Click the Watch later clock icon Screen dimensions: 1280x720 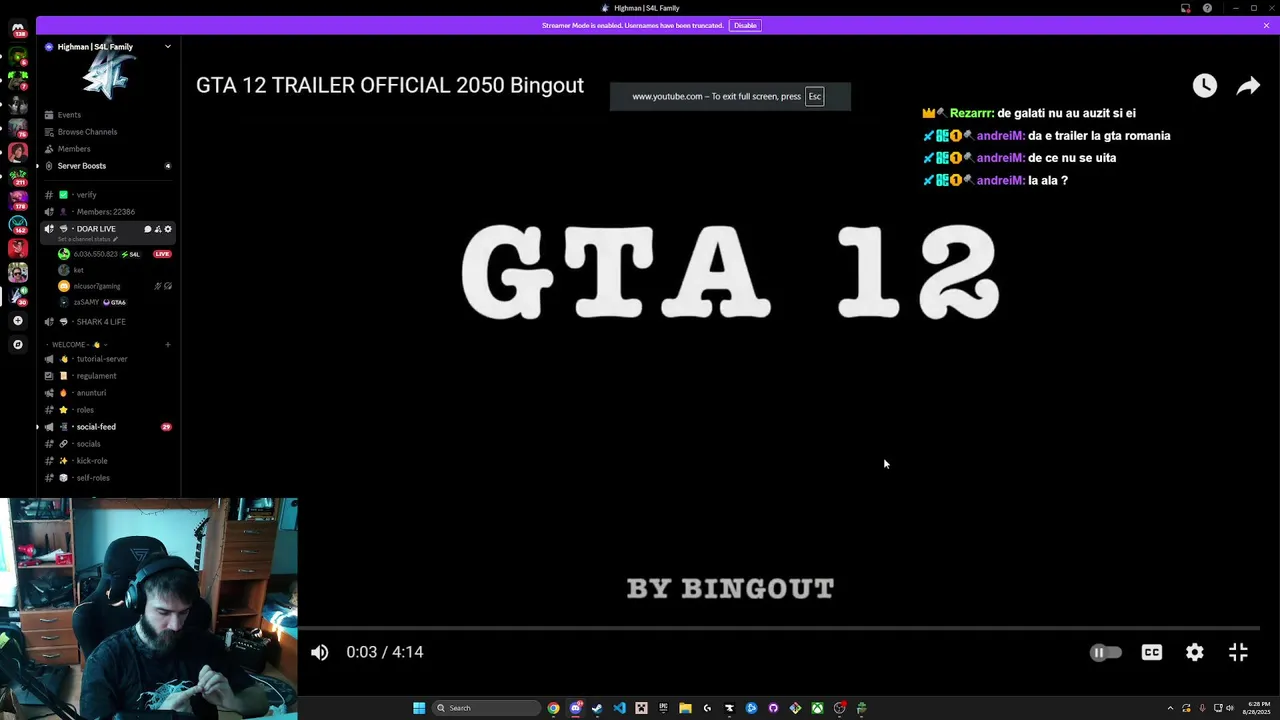coord(1205,86)
